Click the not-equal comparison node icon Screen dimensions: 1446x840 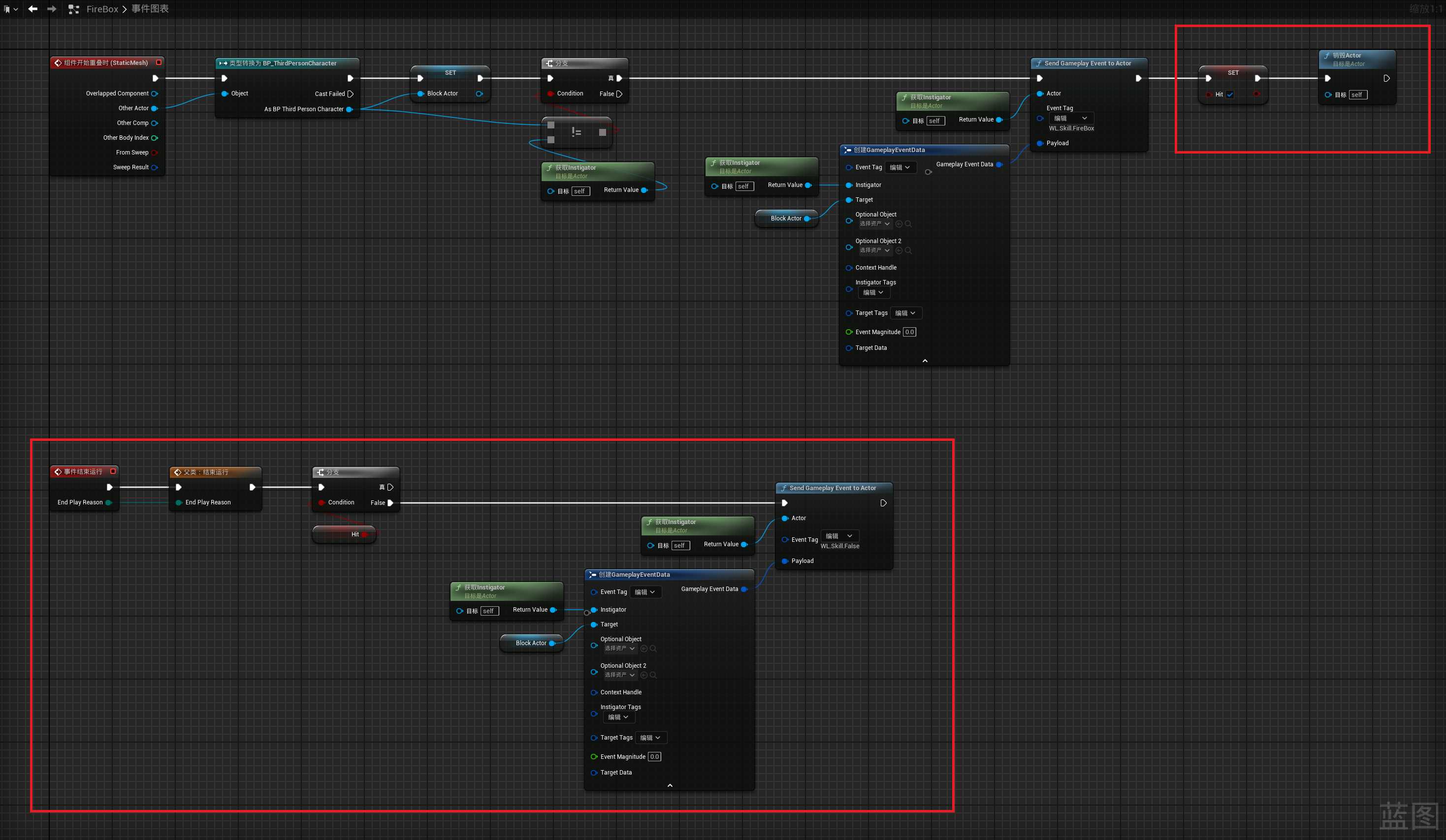pos(577,132)
